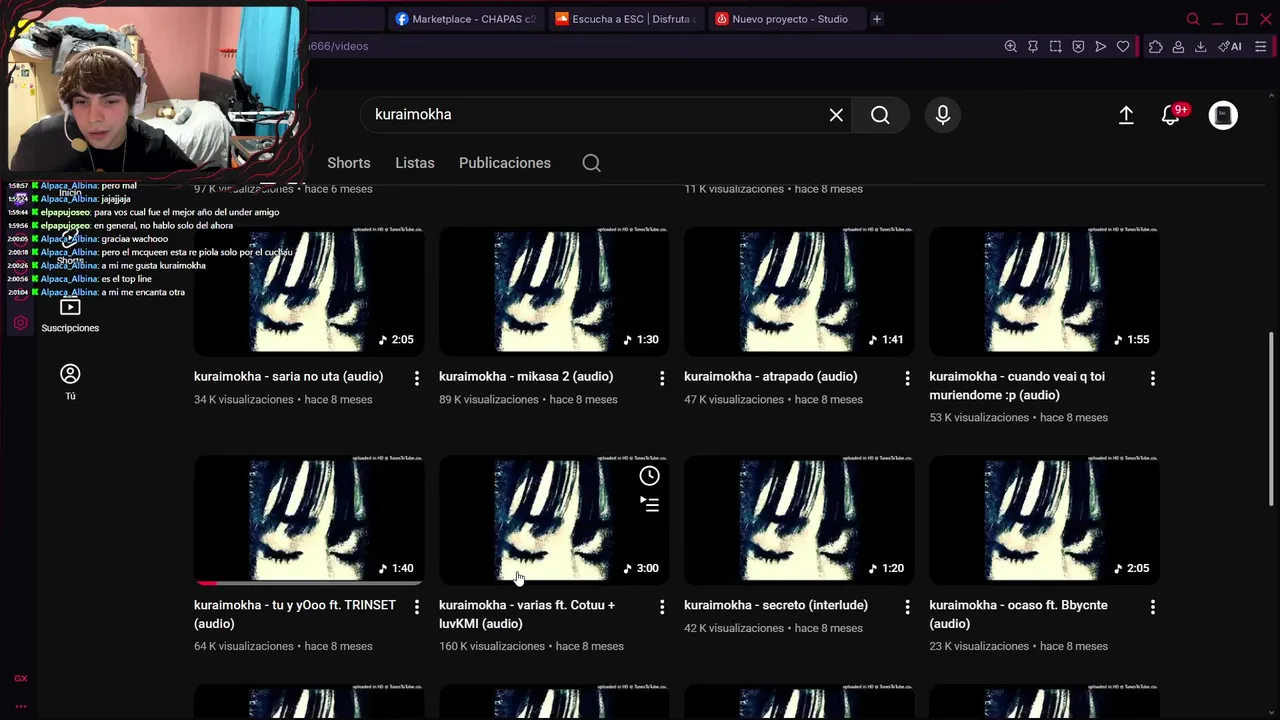Image resolution: width=1280 pixels, height=720 pixels.
Task: Click the heart bookmark icon
Action: pos(1123,46)
